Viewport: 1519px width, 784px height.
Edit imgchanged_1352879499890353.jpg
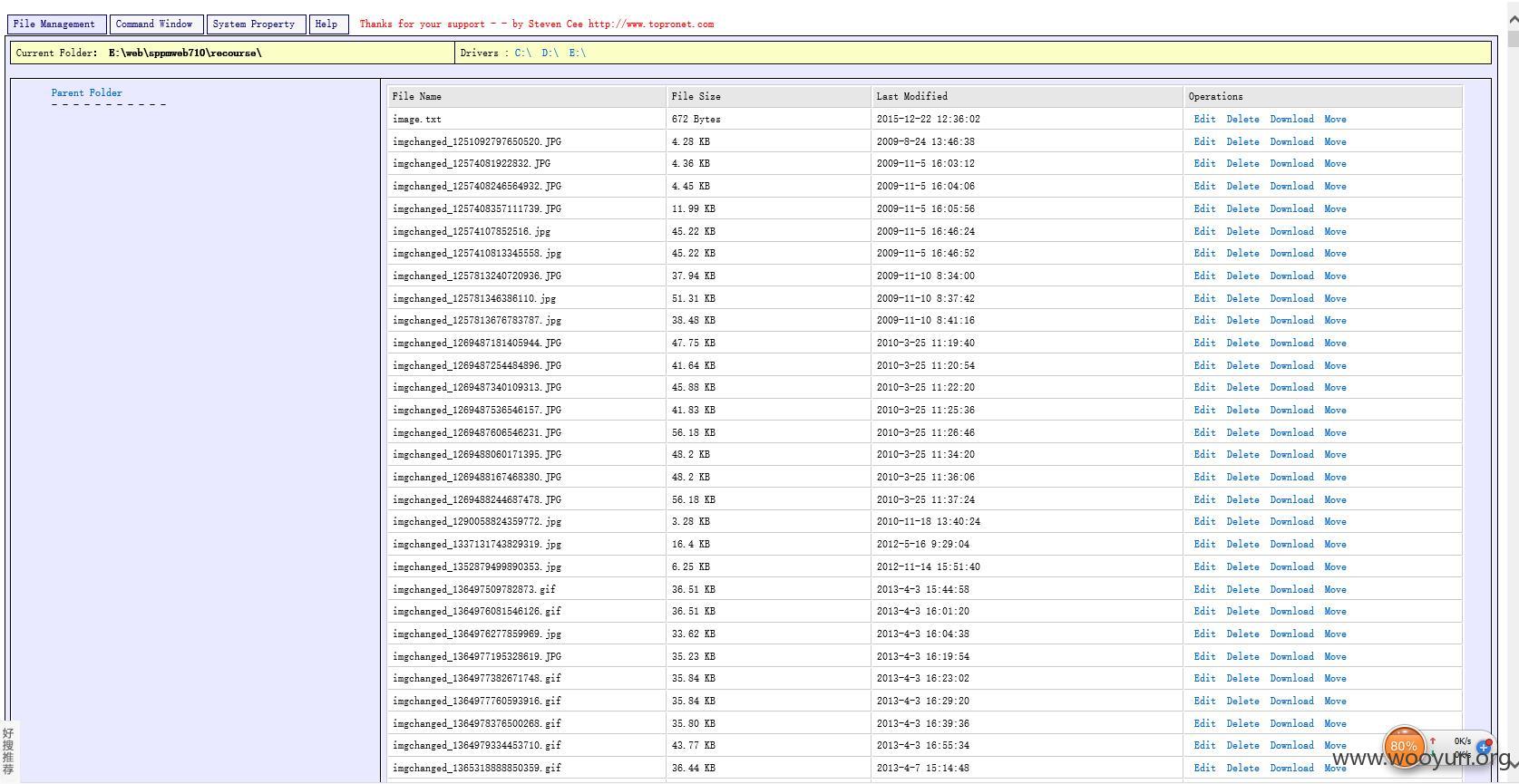1204,566
